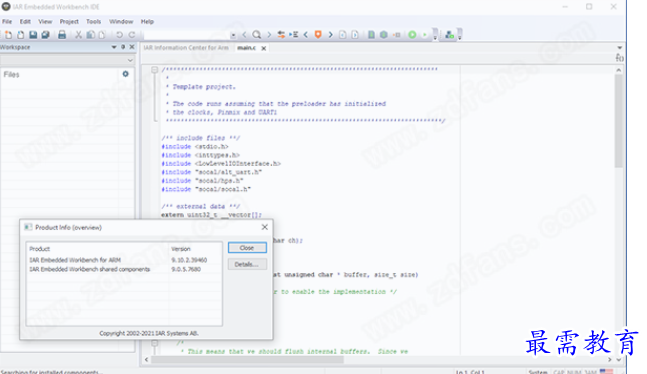Viewport: 647px width, 374px height.
Task: Save the current file with floppy icon
Action: pyautogui.click(x=33, y=35)
